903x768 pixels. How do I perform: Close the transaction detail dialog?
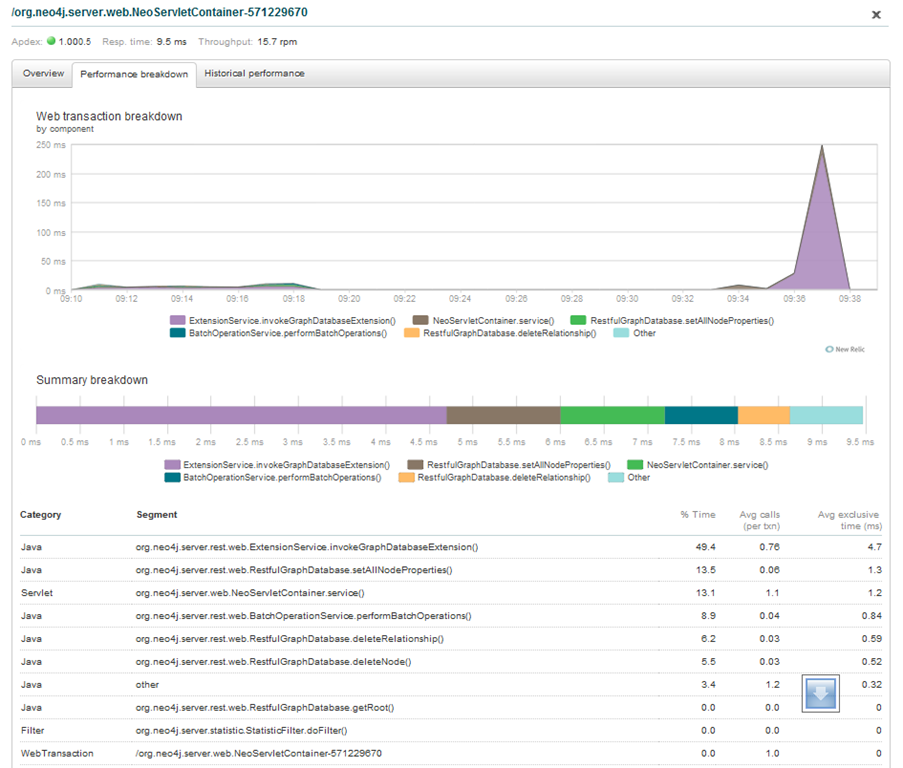click(876, 15)
